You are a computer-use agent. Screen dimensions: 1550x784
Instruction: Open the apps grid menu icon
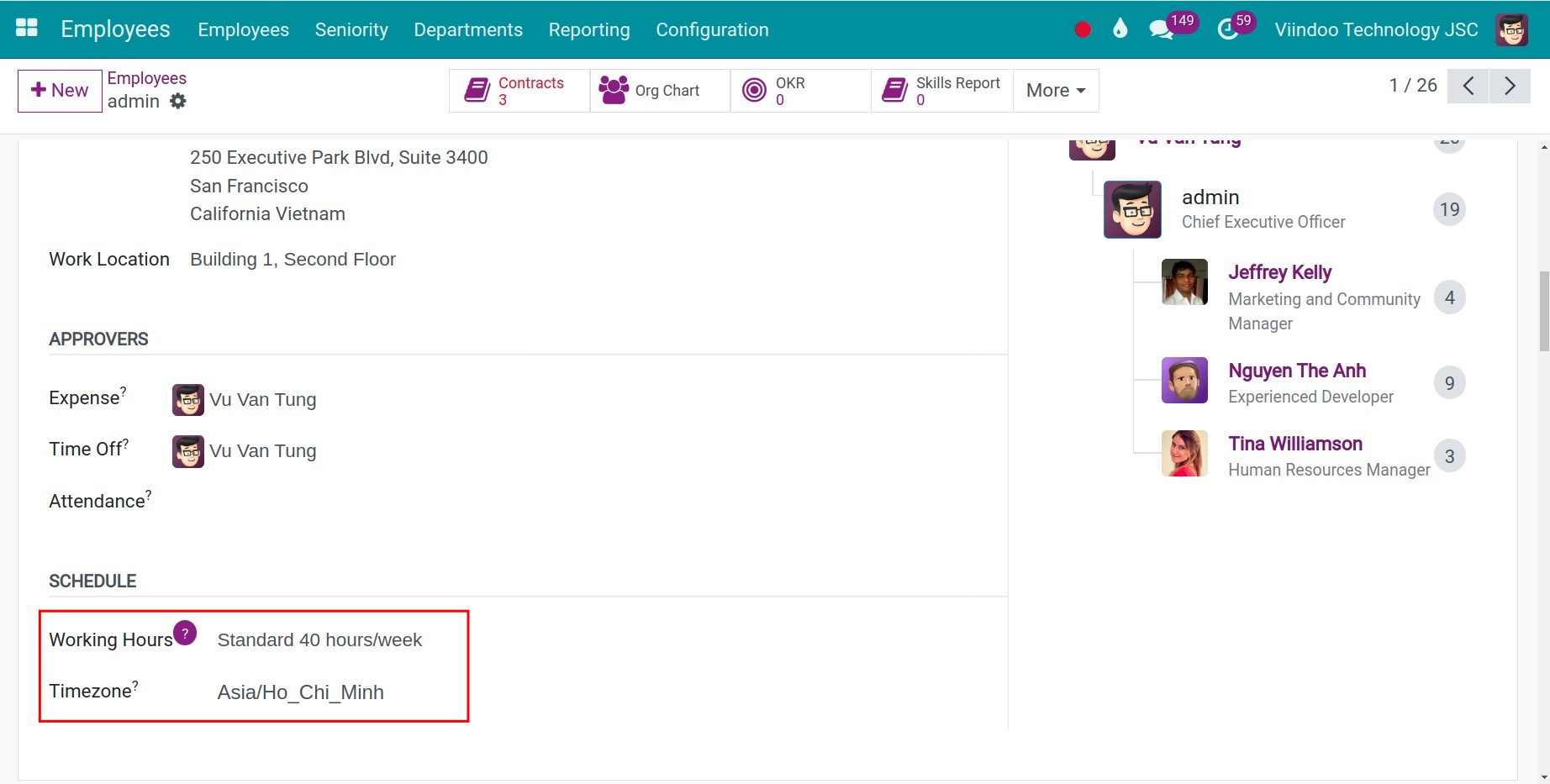coord(27,29)
